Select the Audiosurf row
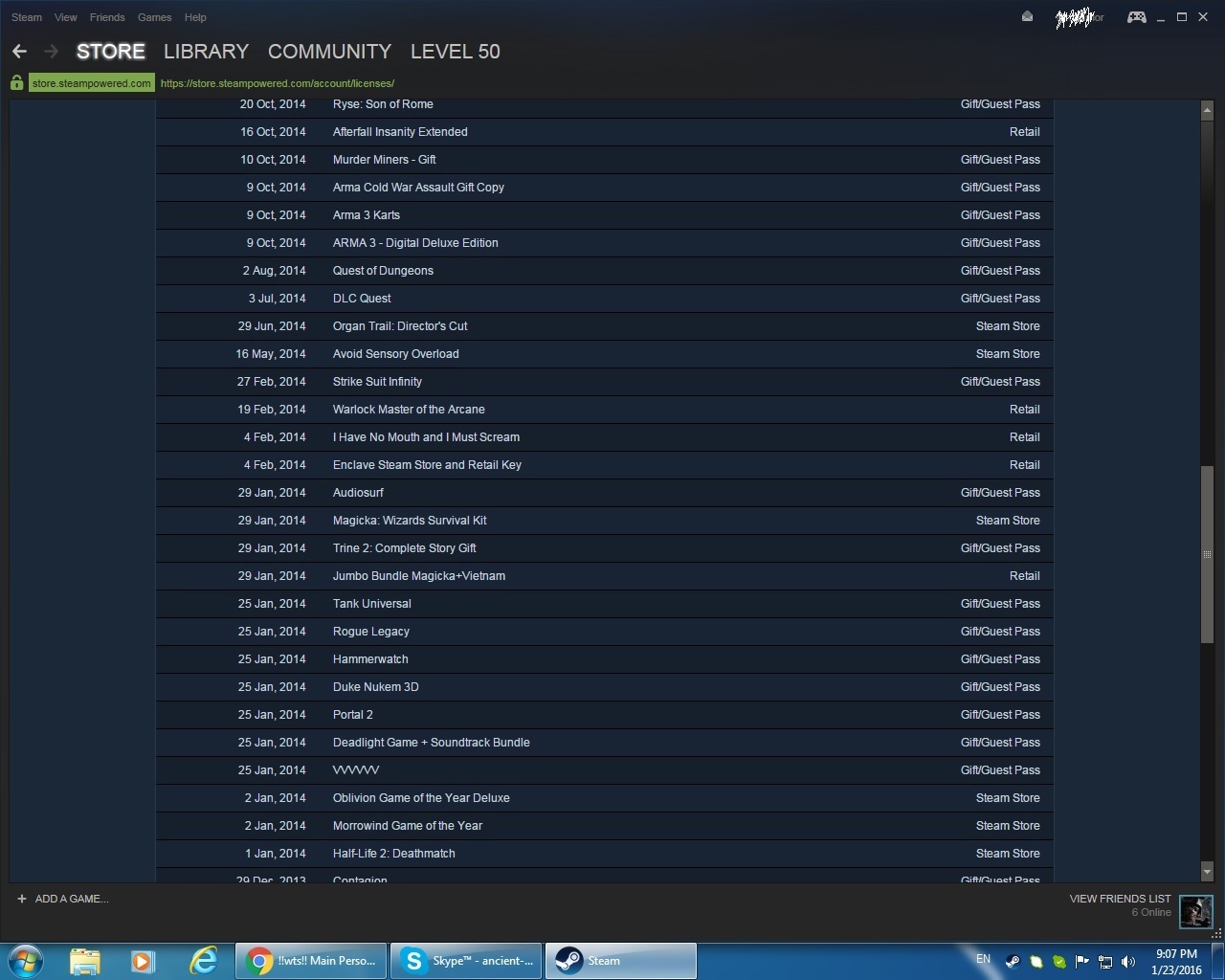The width and height of the screenshot is (1225, 980). pos(605,493)
